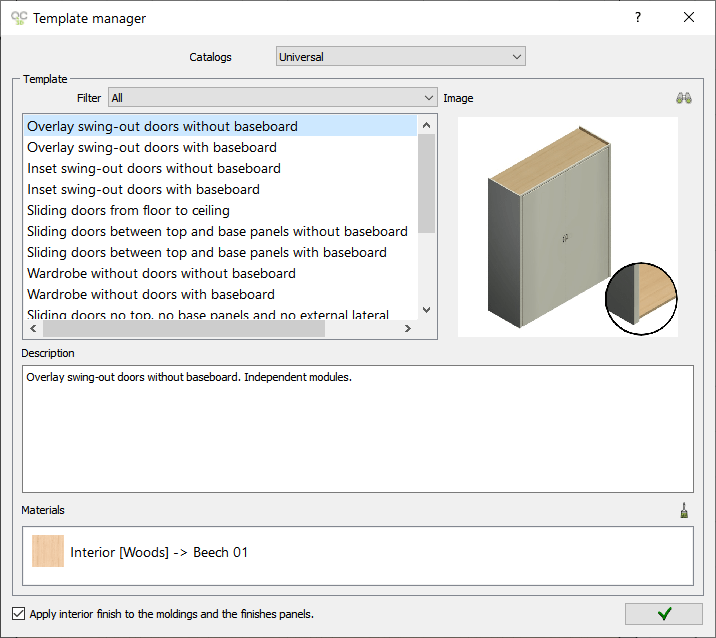
Task: Select Overlay swing-out doors with baseboard
Action: [x=220, y=147]
